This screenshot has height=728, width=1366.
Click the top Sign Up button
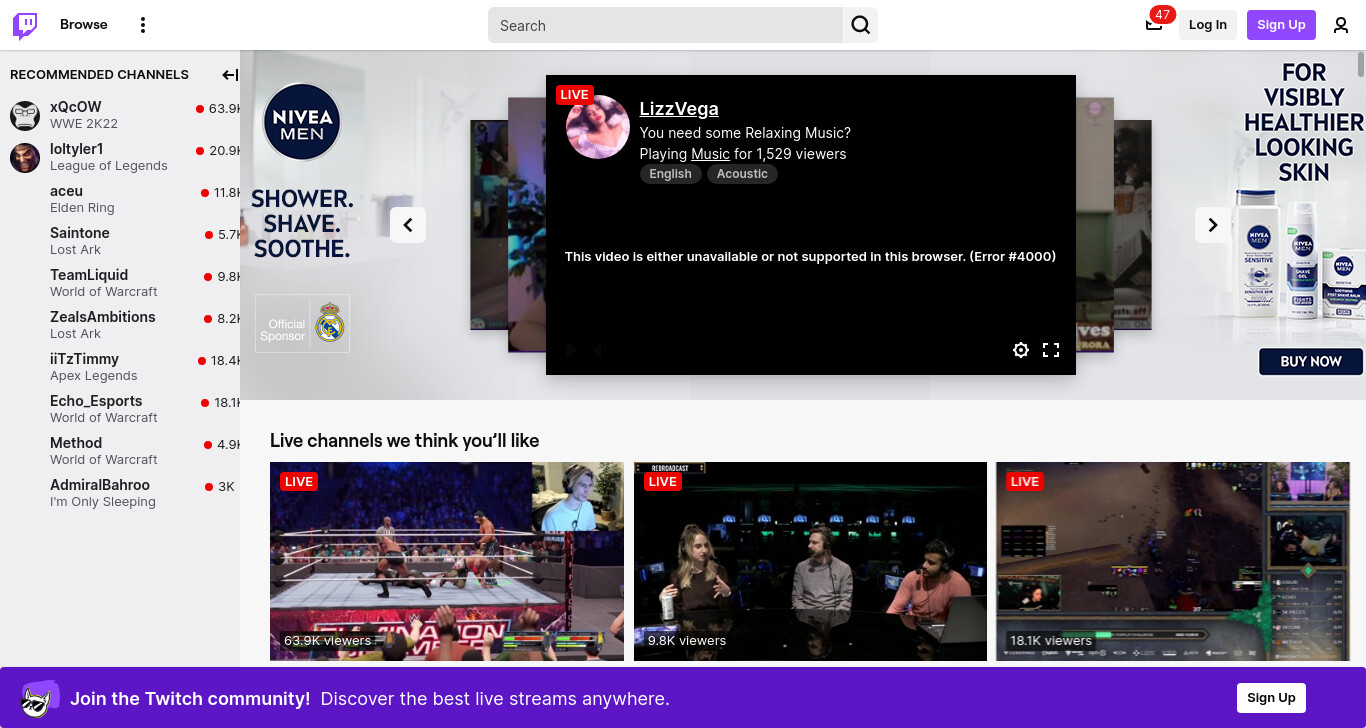1281,25
